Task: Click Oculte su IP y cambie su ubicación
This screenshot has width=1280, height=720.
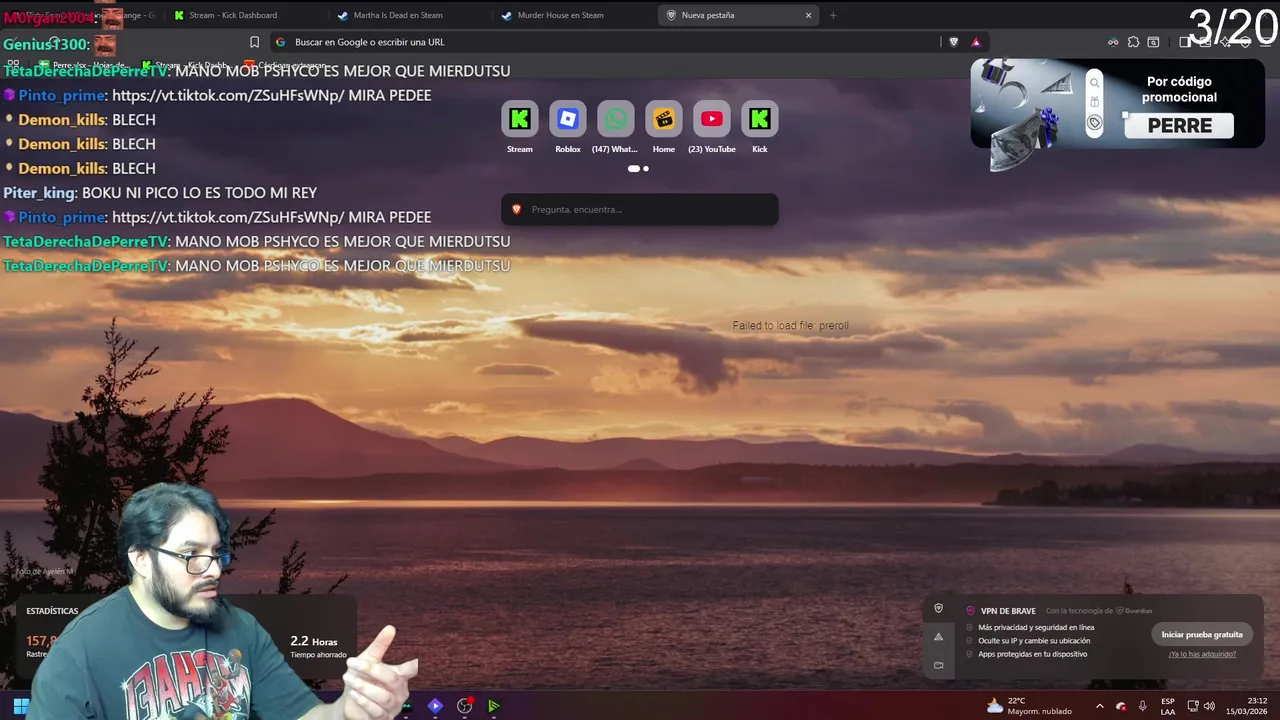Action: click(1034, 641)
